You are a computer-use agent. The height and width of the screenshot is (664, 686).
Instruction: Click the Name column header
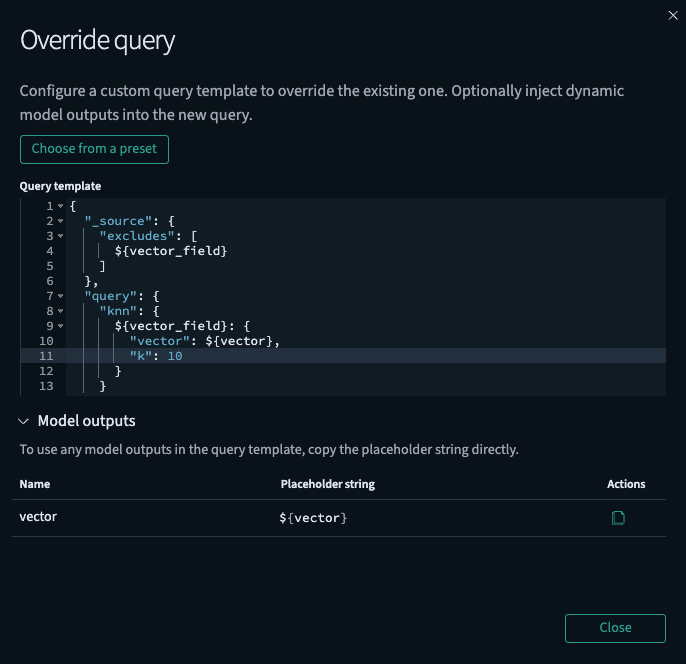pos(35,484)
